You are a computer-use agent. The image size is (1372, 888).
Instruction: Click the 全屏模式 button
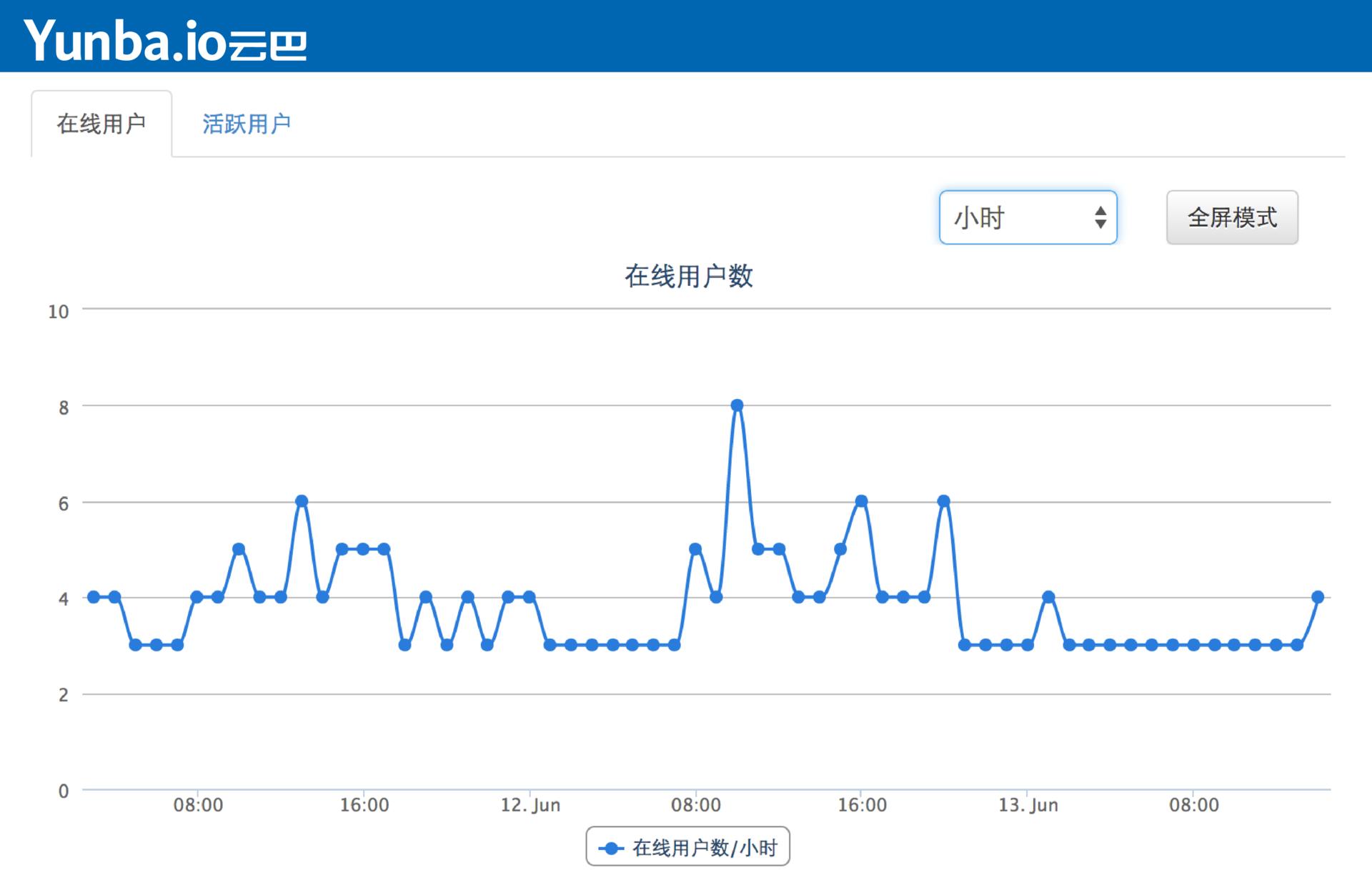pyautogui.click(x=1232, y=217)
